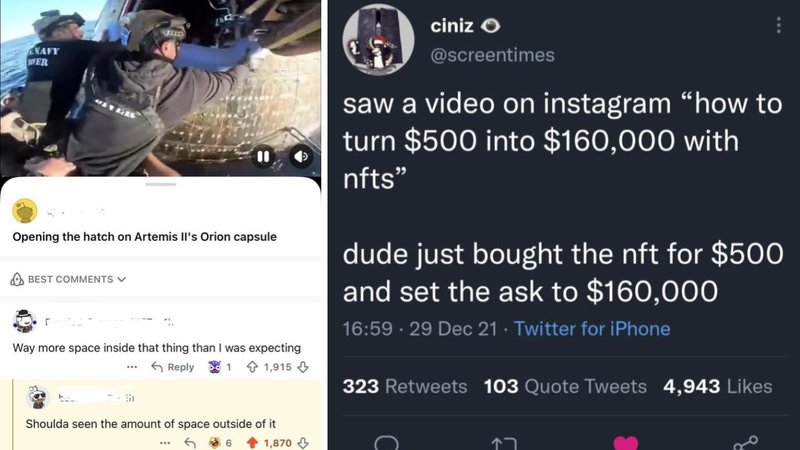Downvote the comment with 1,870 votes

(x=303, y=443)
